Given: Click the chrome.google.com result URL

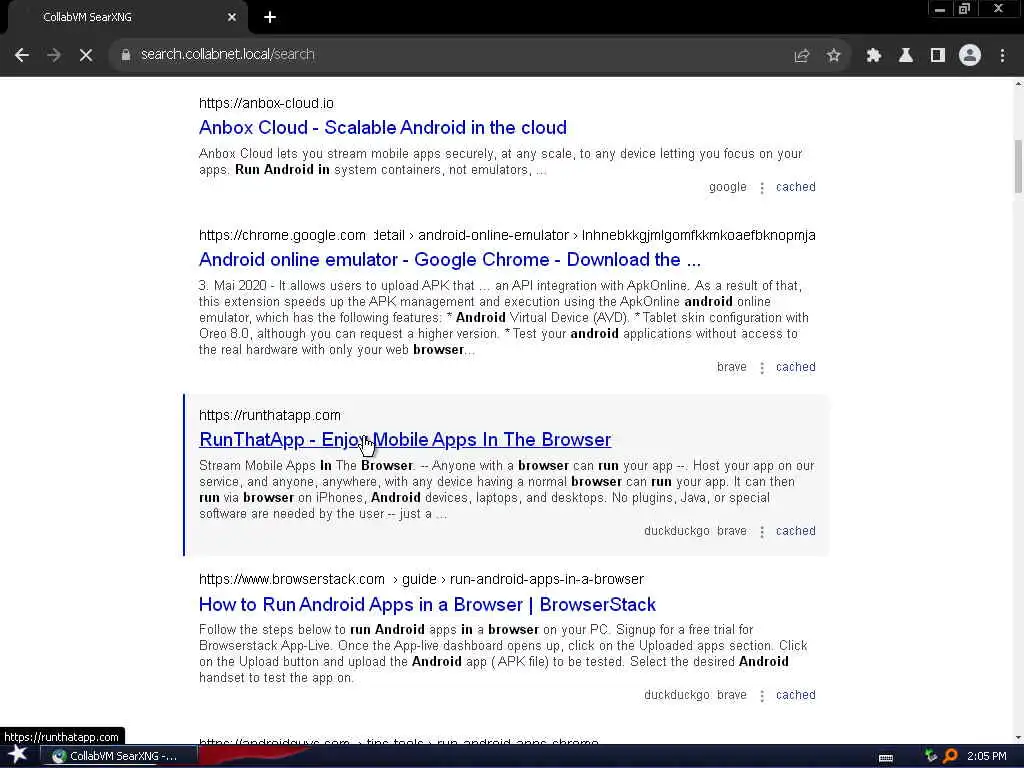Looking at the screenshot, I should [x=507, y=235].
